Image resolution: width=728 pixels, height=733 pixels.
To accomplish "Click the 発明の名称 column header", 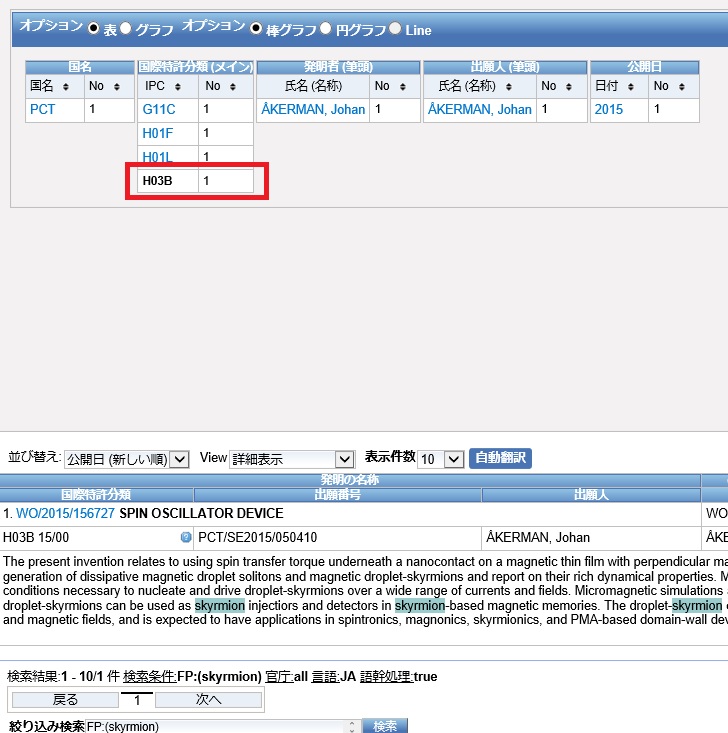I will click(x=350, y=480).
